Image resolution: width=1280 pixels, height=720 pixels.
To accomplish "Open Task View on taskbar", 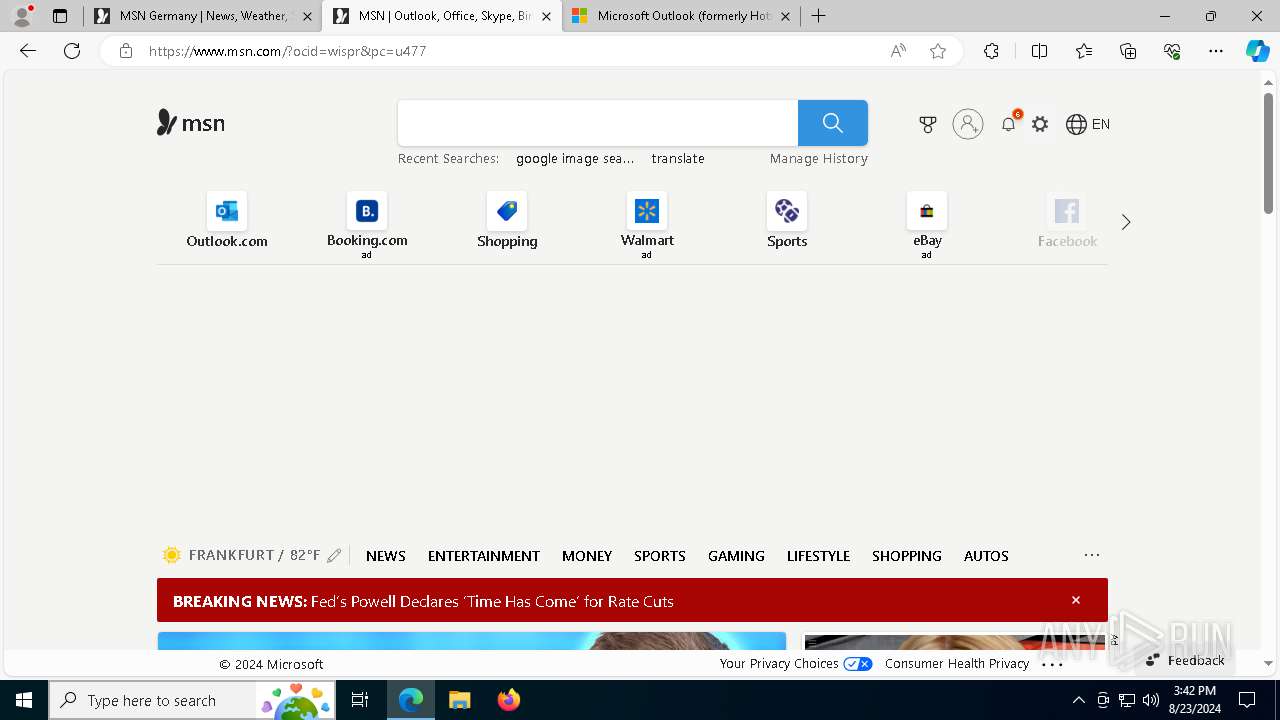I will tap(360, 700).
